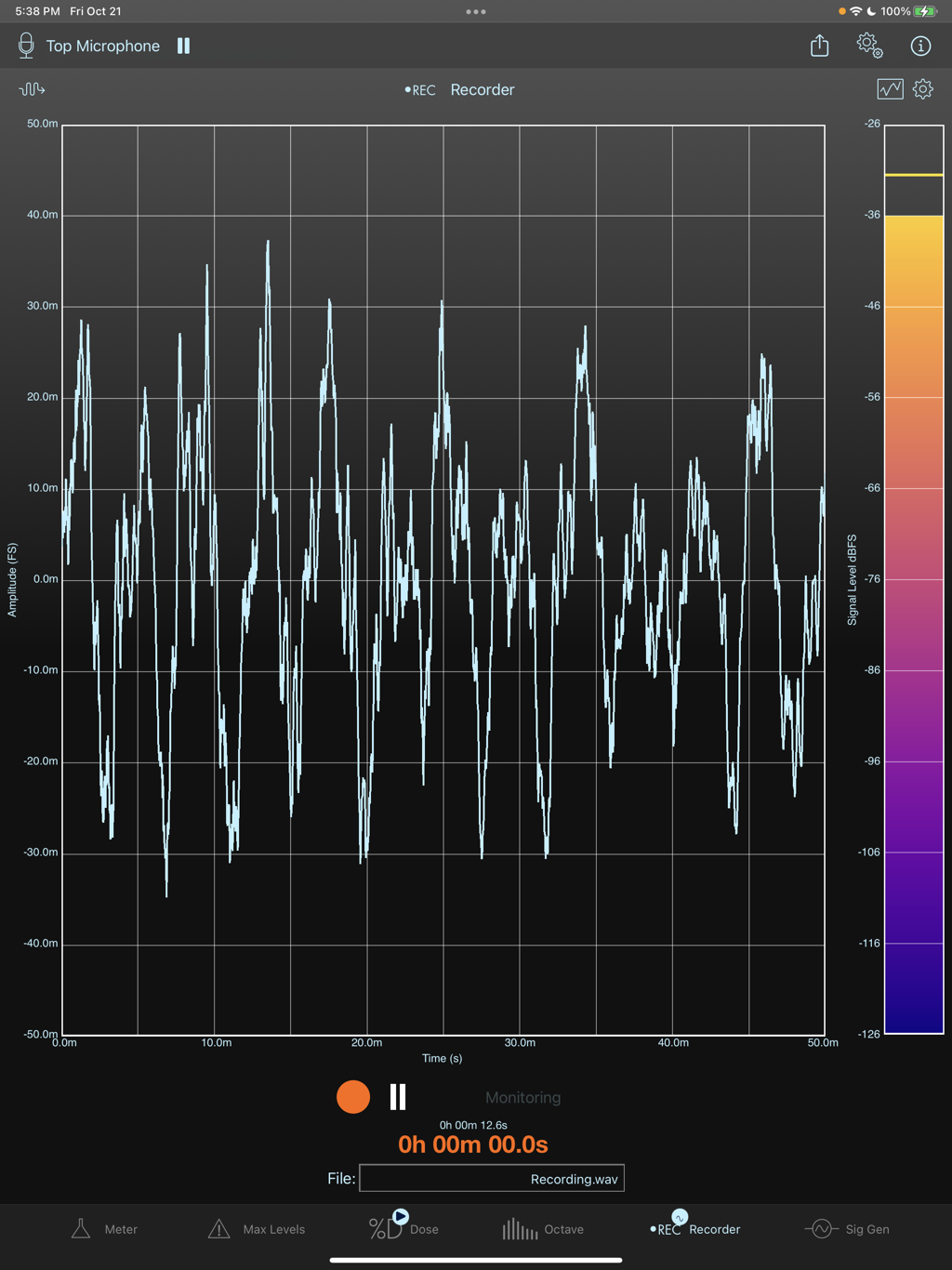Tap the dBFS signal level meter bar
The width and height of the screenshot is (952, 1270).
pos(914,579)
